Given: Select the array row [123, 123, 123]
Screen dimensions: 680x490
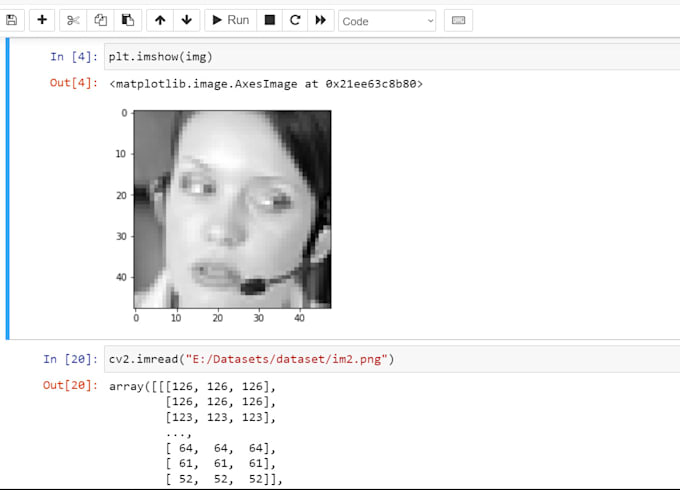Looking at the screenshot, I should (x=220, y=417).
